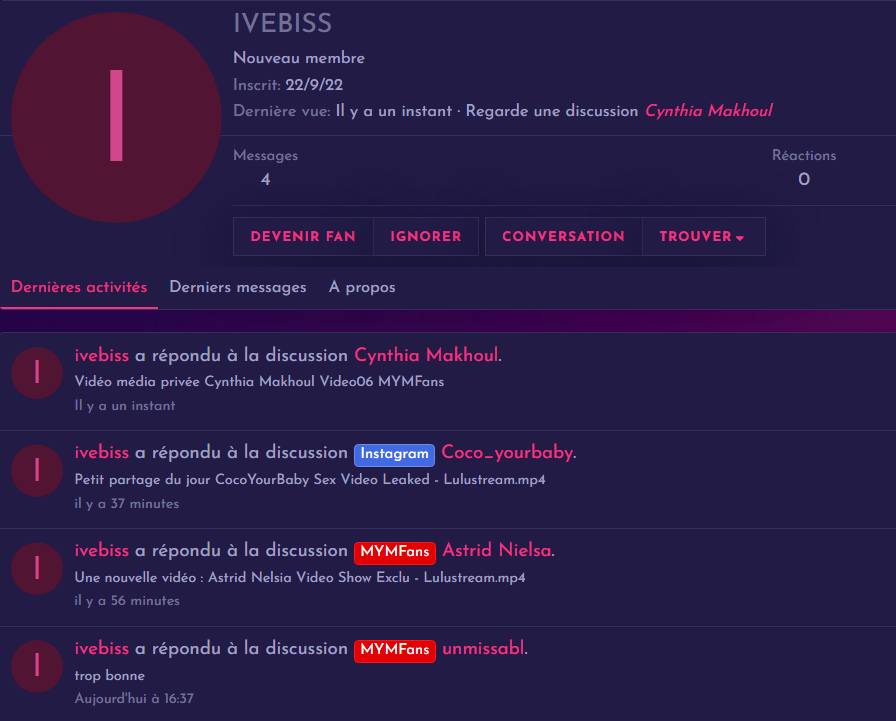This screenshot has width=896, height=721.
Task: Switch to the Derniers messages tab
Action: pyautogui.click(x=238, y=288)
